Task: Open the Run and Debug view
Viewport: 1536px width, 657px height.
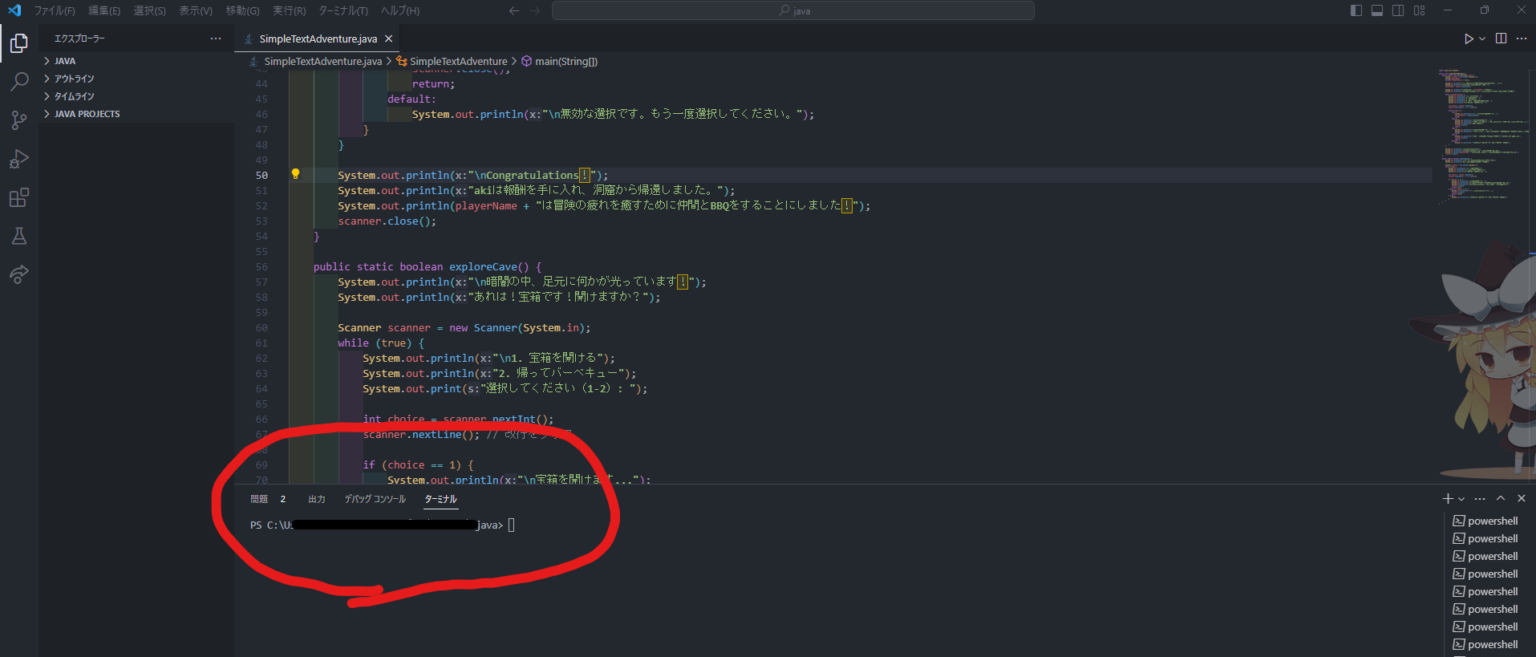Action: [18, 159]
